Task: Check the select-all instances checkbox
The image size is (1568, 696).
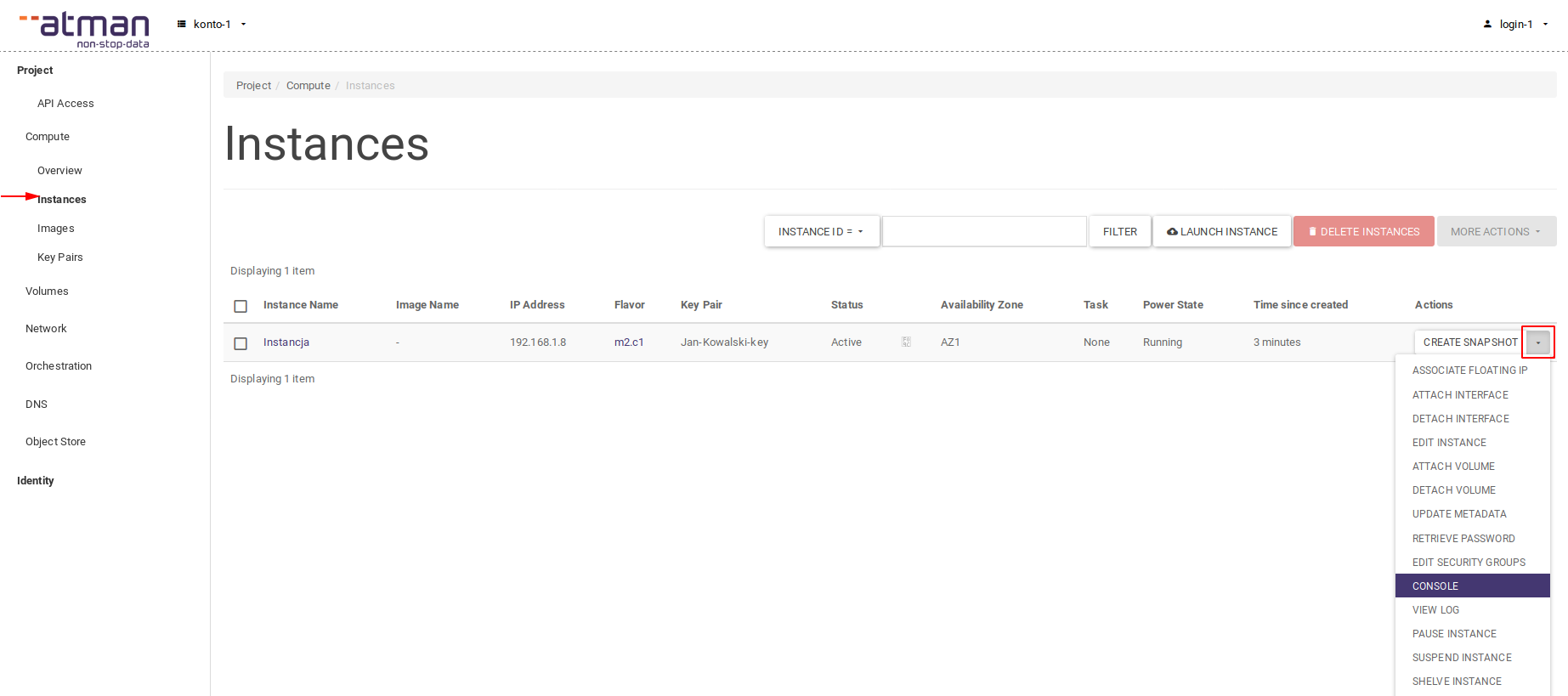Action: 241,306
